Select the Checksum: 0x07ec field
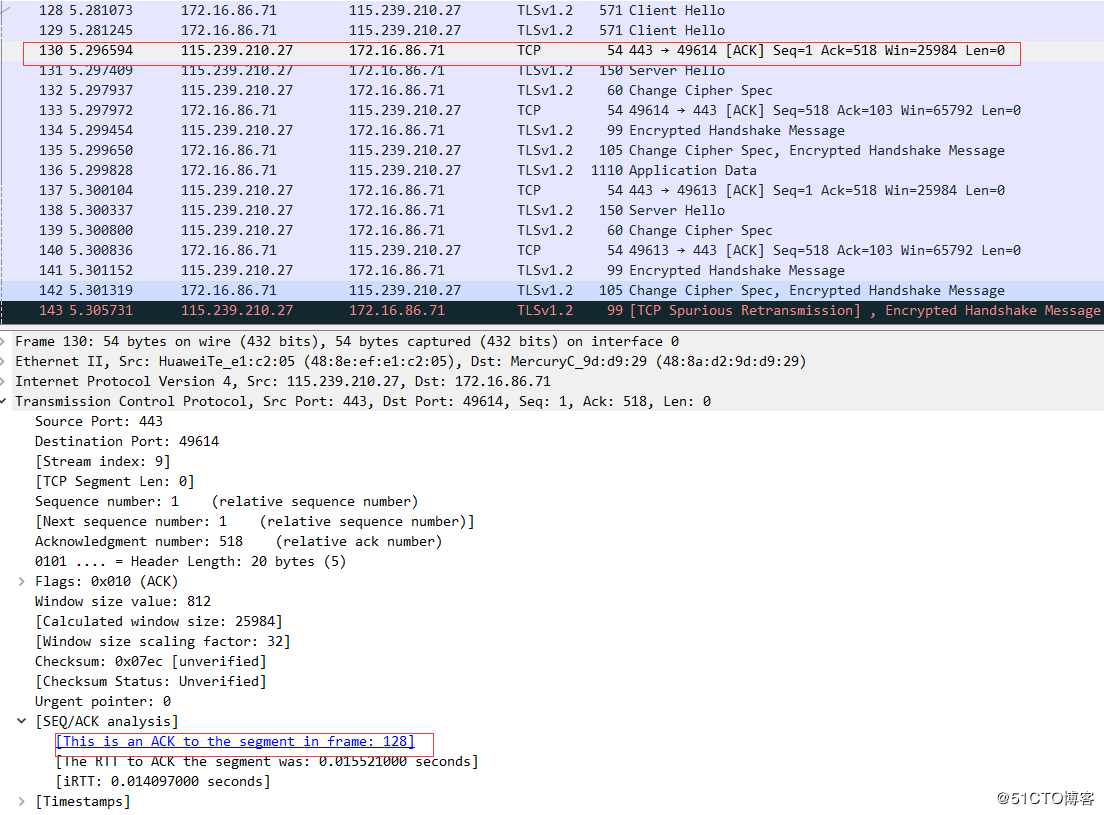Viewport: 1104px width, 815px height. click(150, 661)
